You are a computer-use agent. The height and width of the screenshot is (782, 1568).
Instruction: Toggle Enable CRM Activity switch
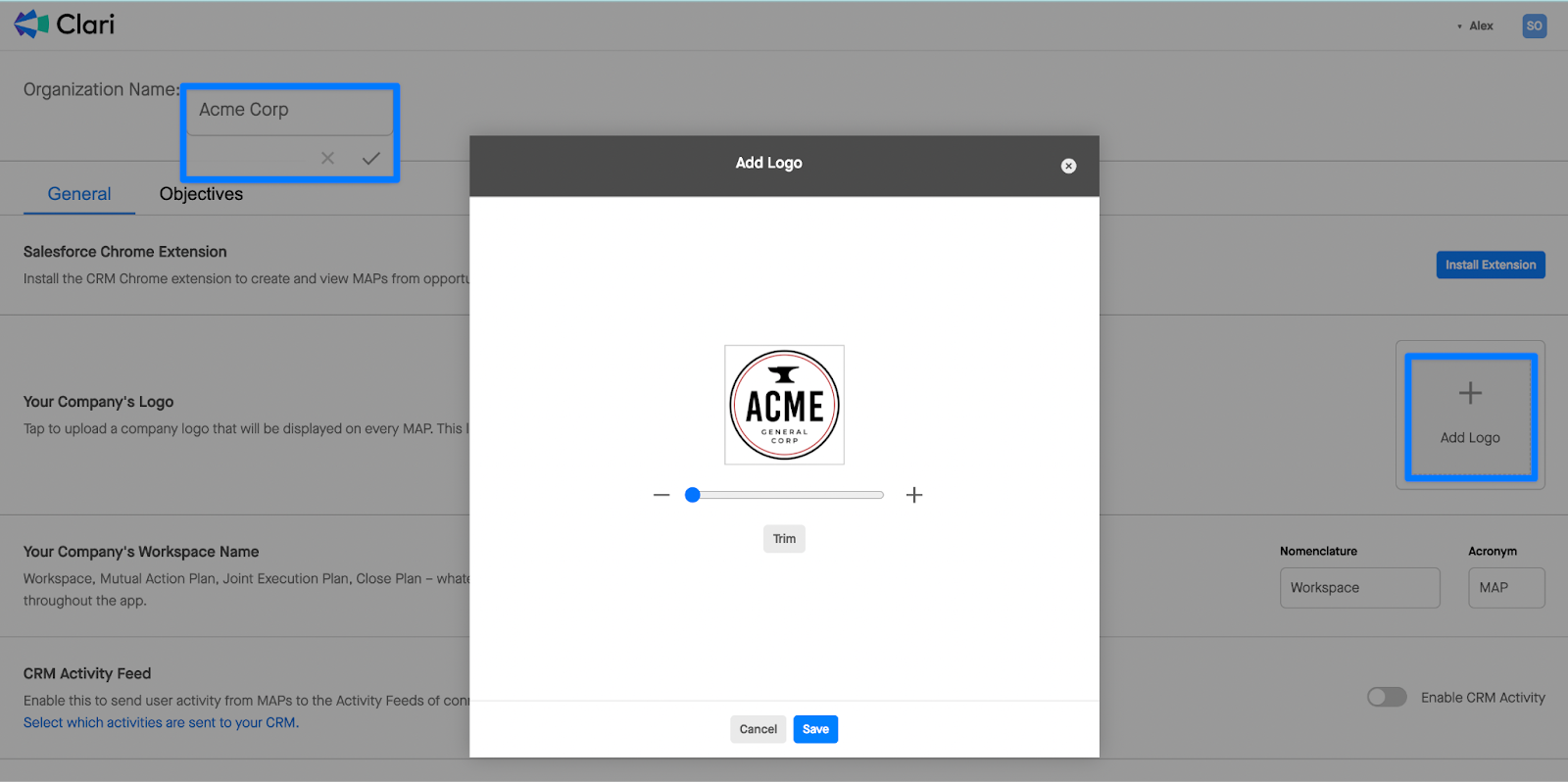coord(1387,697)
